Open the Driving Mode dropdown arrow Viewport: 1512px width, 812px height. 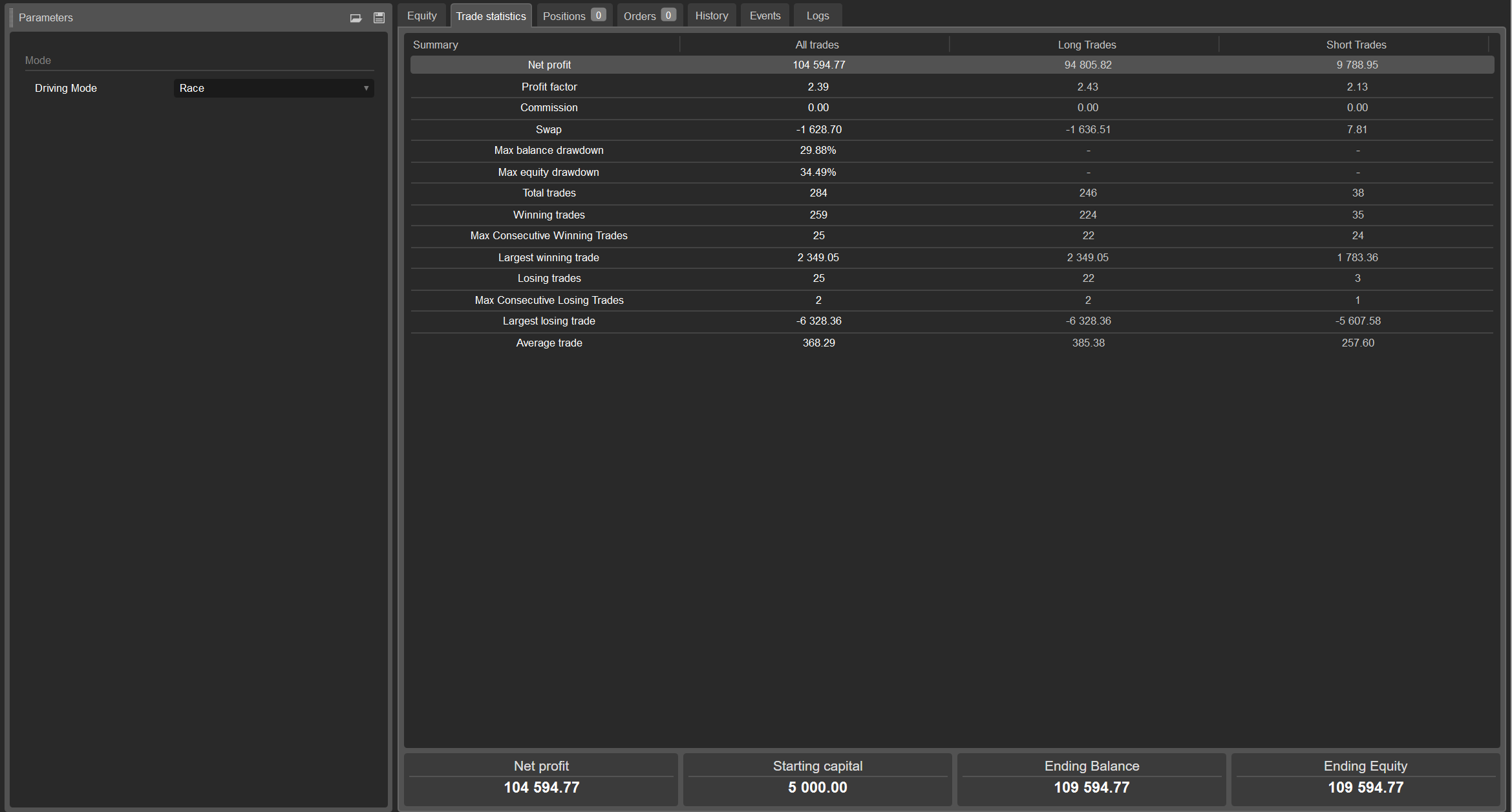(x=366, y=89)
